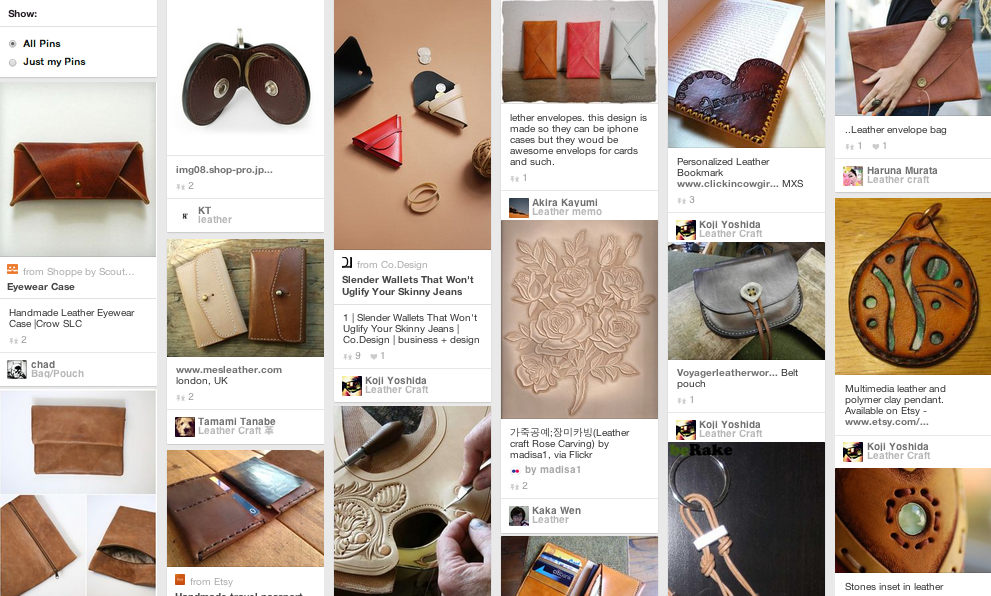Screen dimensions: 991x596
Task: Open Haruna Murata's avatar icon
Action: [852, 175]
